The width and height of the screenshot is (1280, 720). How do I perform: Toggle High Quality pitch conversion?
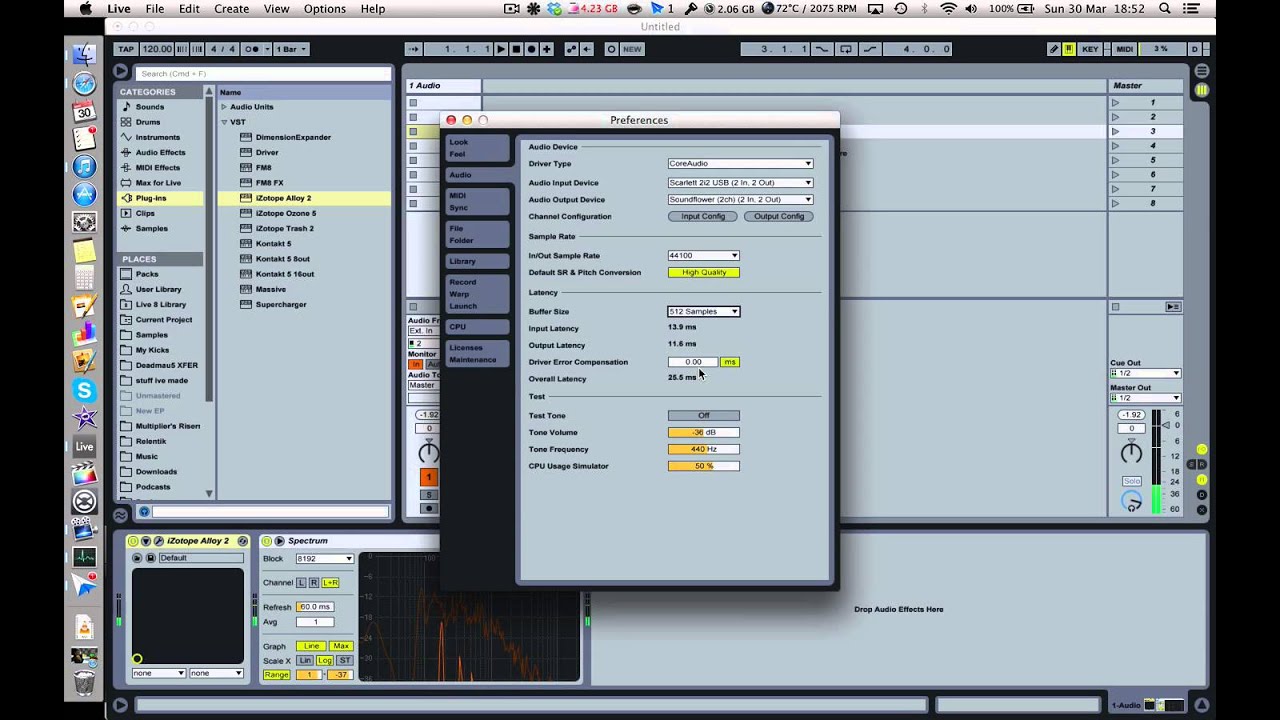[704, 272]
